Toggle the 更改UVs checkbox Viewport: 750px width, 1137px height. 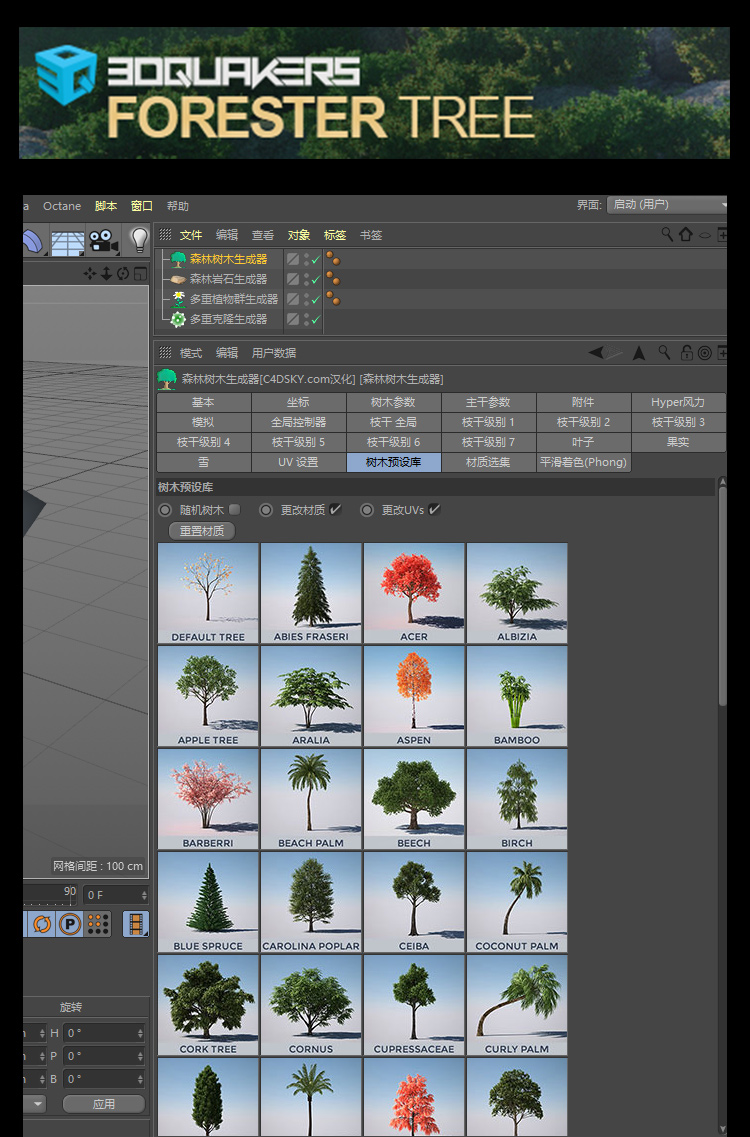click(434, 510)
